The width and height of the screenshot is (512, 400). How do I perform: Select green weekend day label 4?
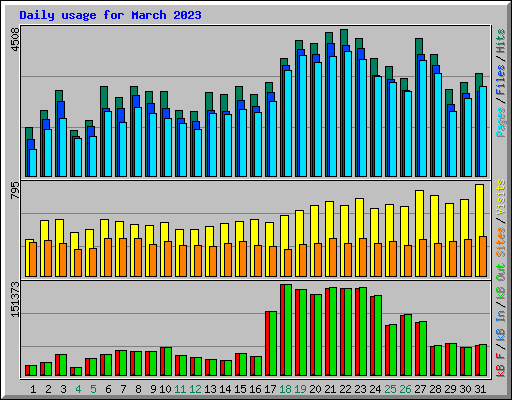[78, 389]
